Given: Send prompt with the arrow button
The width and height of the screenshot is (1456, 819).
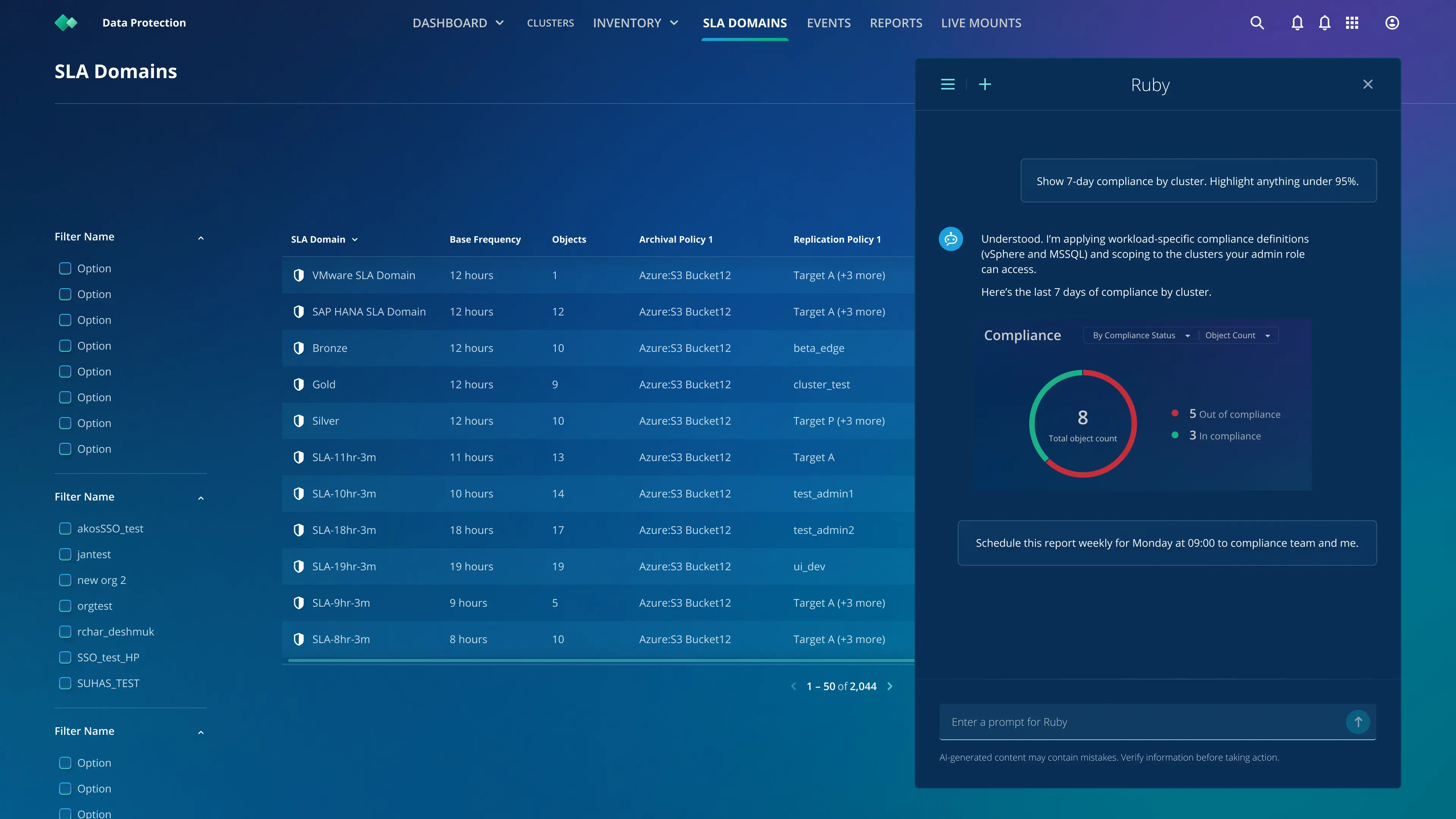Looking at the screenshot, I should [x=1358, y=722].
